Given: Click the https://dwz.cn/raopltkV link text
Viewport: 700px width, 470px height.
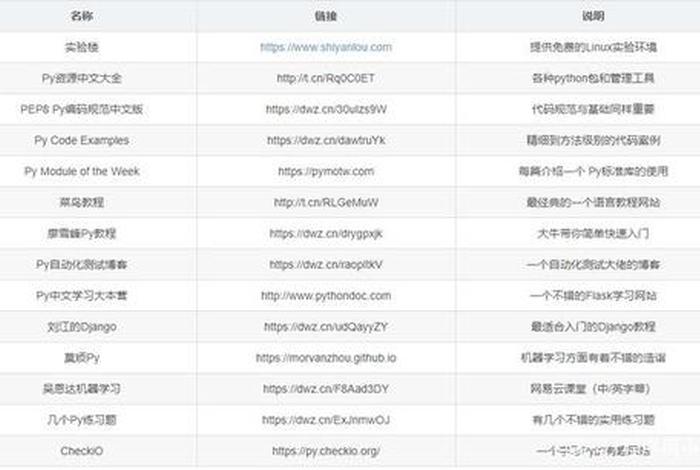Looking at the screenshot, I should [x=326, y=264].
